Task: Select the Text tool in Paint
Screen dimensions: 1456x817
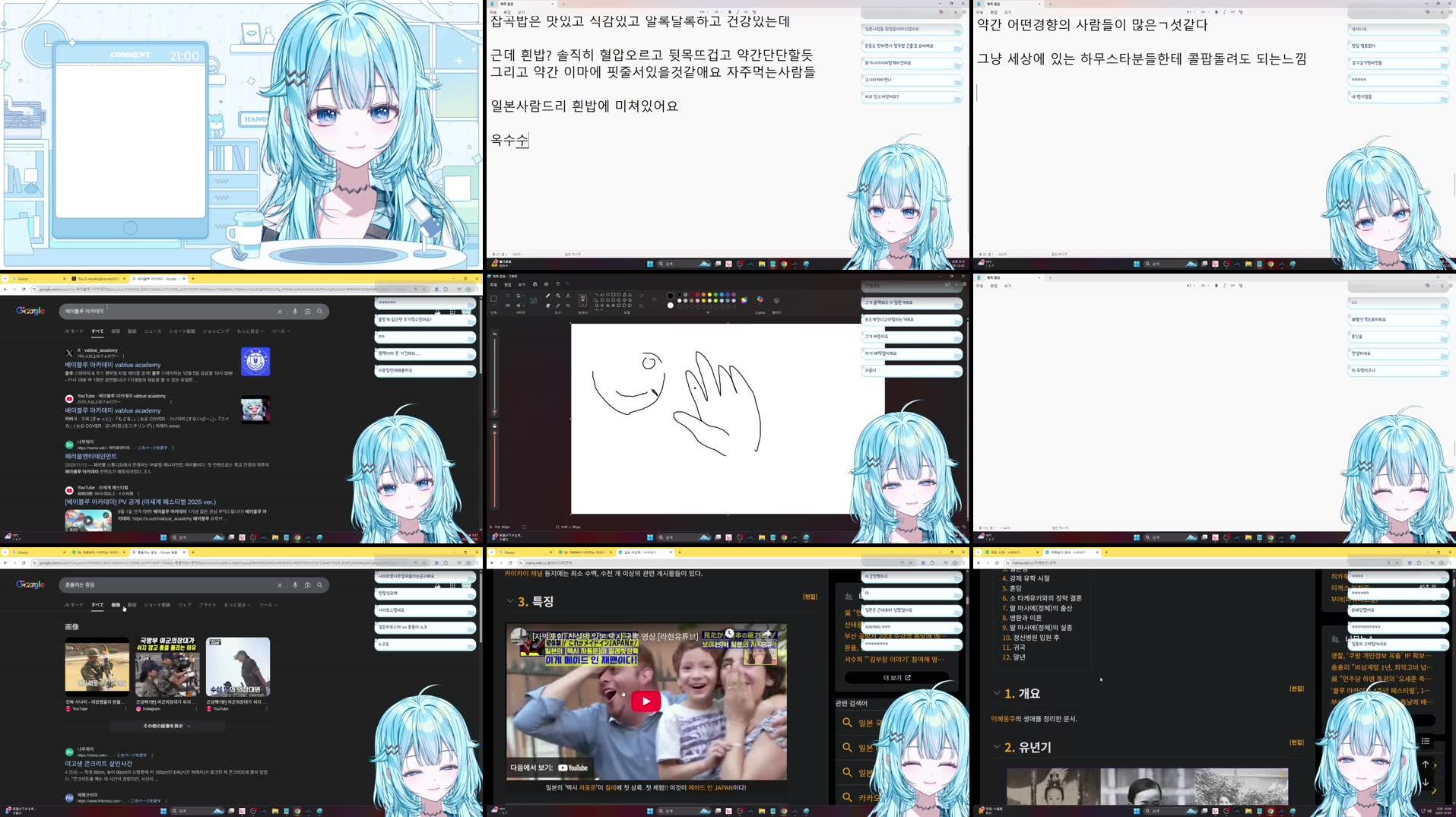Action: point(568,296)
